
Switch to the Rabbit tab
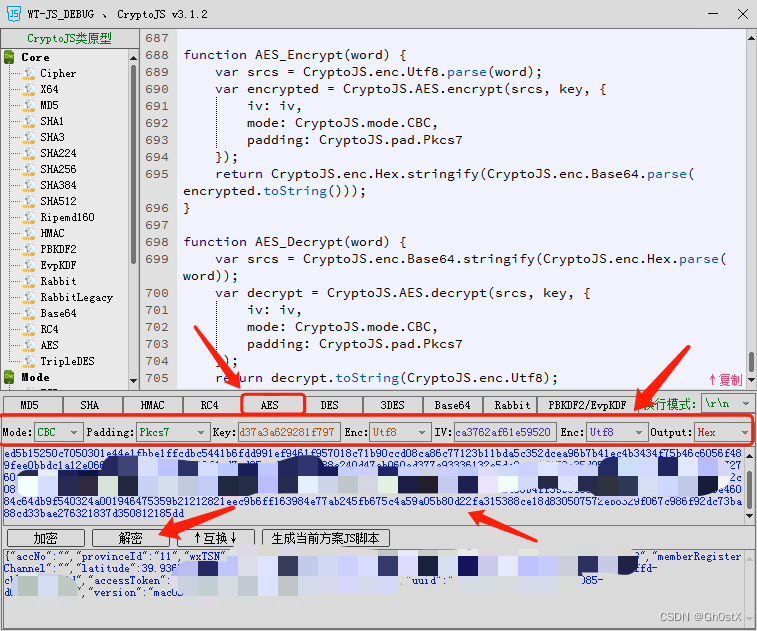[x=512, y=405]
